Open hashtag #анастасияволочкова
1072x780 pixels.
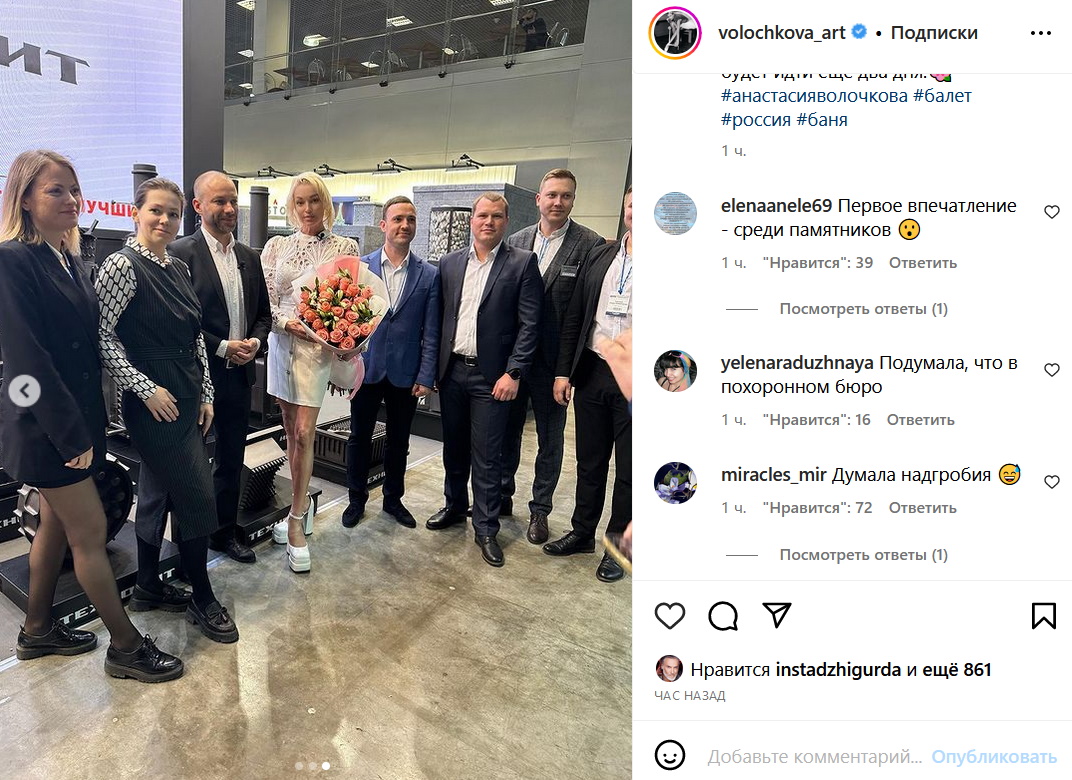[x=814, y=96]
